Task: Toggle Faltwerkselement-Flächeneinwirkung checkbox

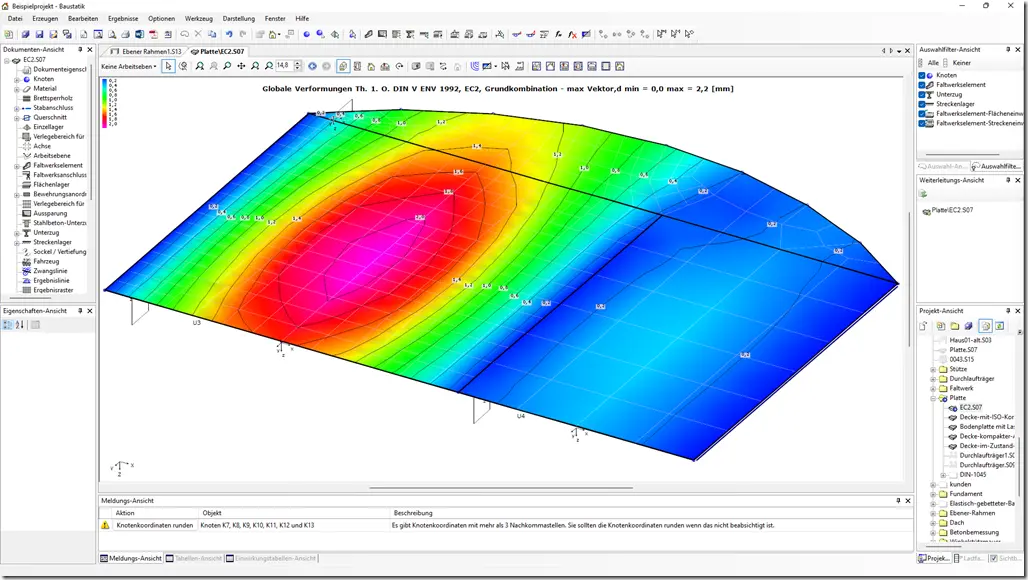Action: click(921, 113)
